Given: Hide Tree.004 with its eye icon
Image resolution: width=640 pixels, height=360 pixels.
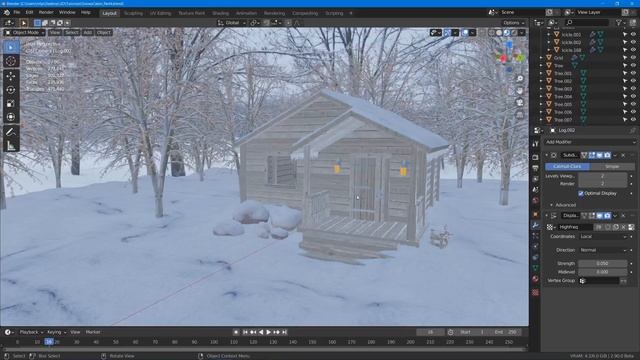Looking at the screenshot, I should [x=633, y=97].
